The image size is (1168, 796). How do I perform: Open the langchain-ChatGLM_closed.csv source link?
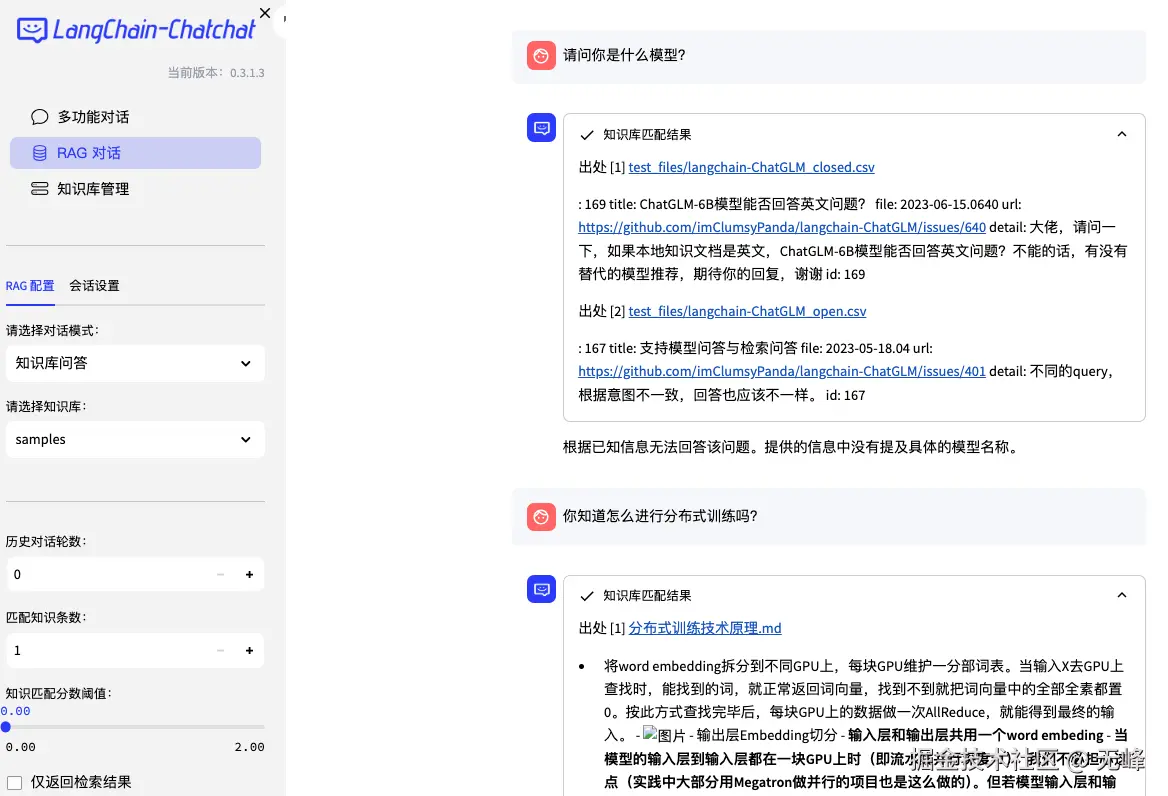coord(751,168)
